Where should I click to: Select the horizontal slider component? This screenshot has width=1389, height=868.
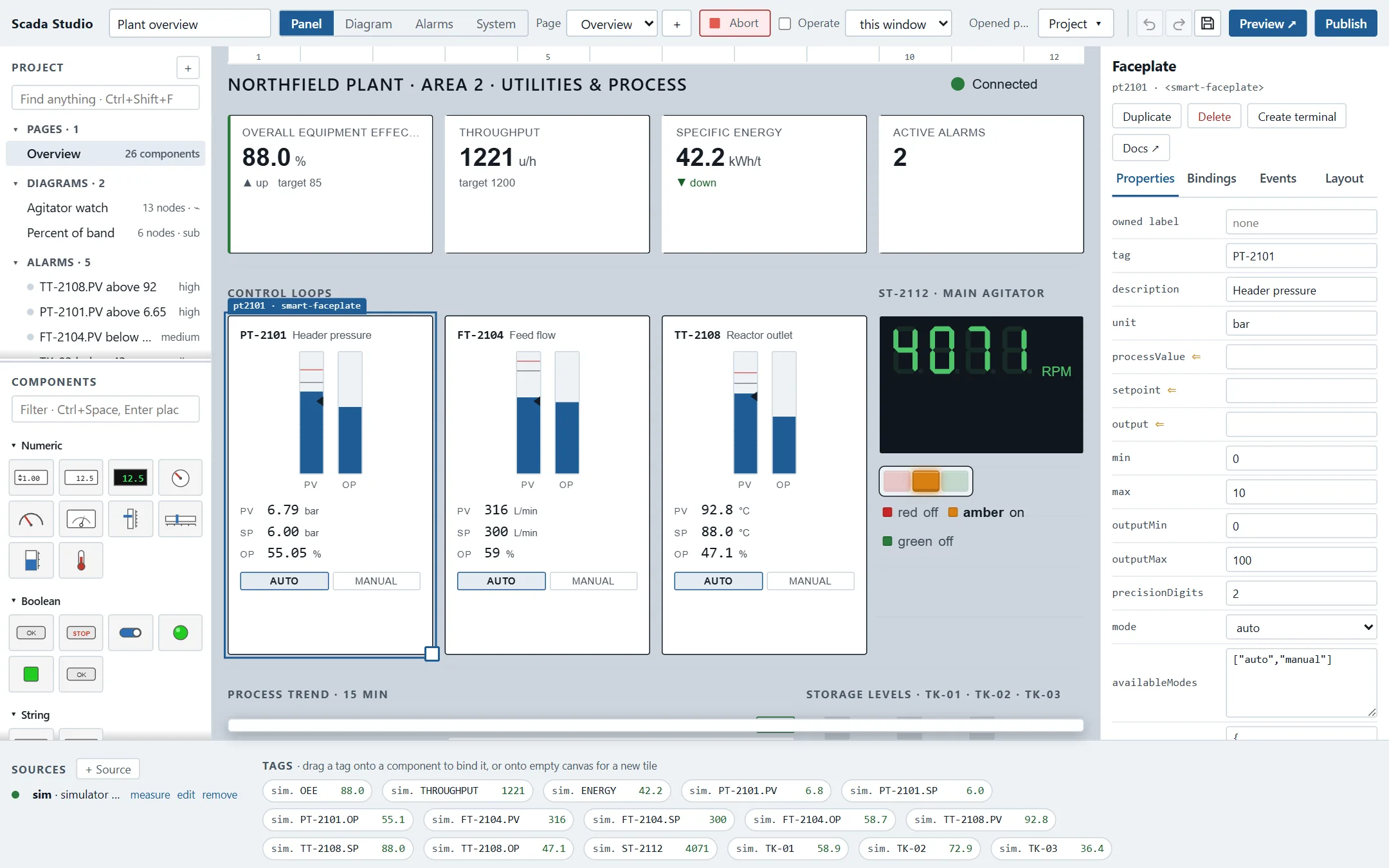(180, 520)
